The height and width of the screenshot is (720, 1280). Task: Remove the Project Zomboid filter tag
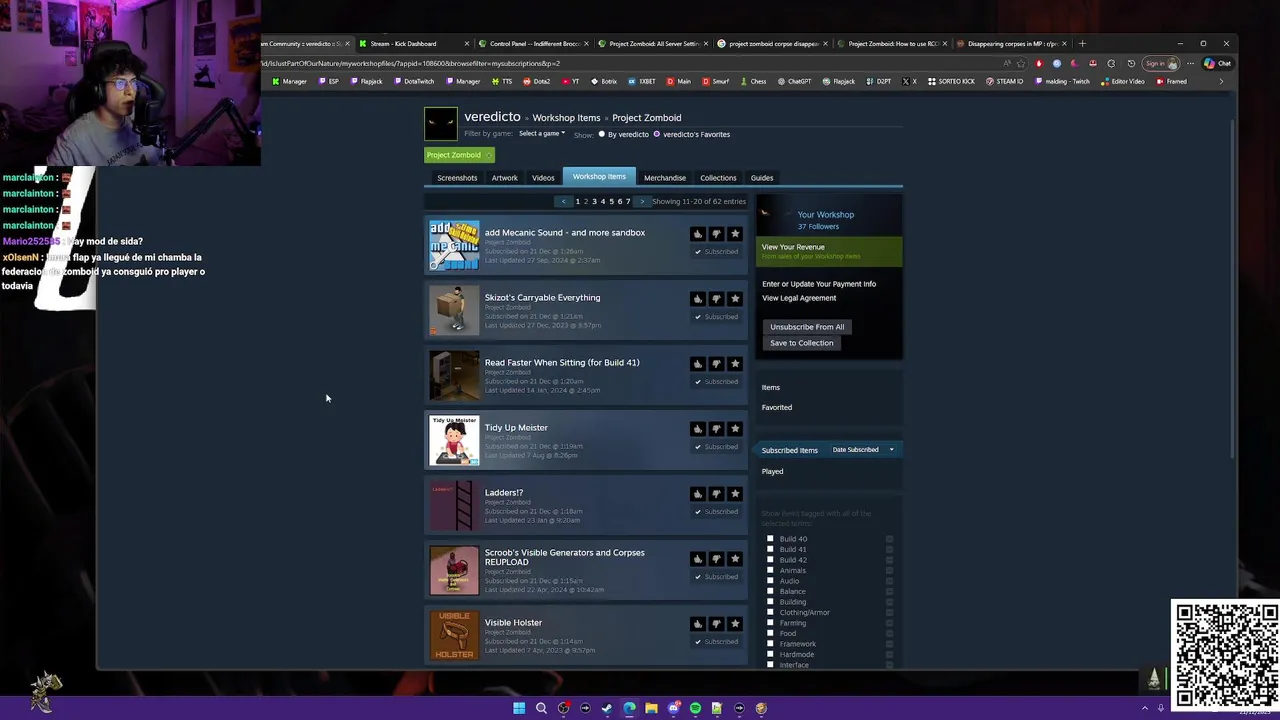(x=488, y=155)
